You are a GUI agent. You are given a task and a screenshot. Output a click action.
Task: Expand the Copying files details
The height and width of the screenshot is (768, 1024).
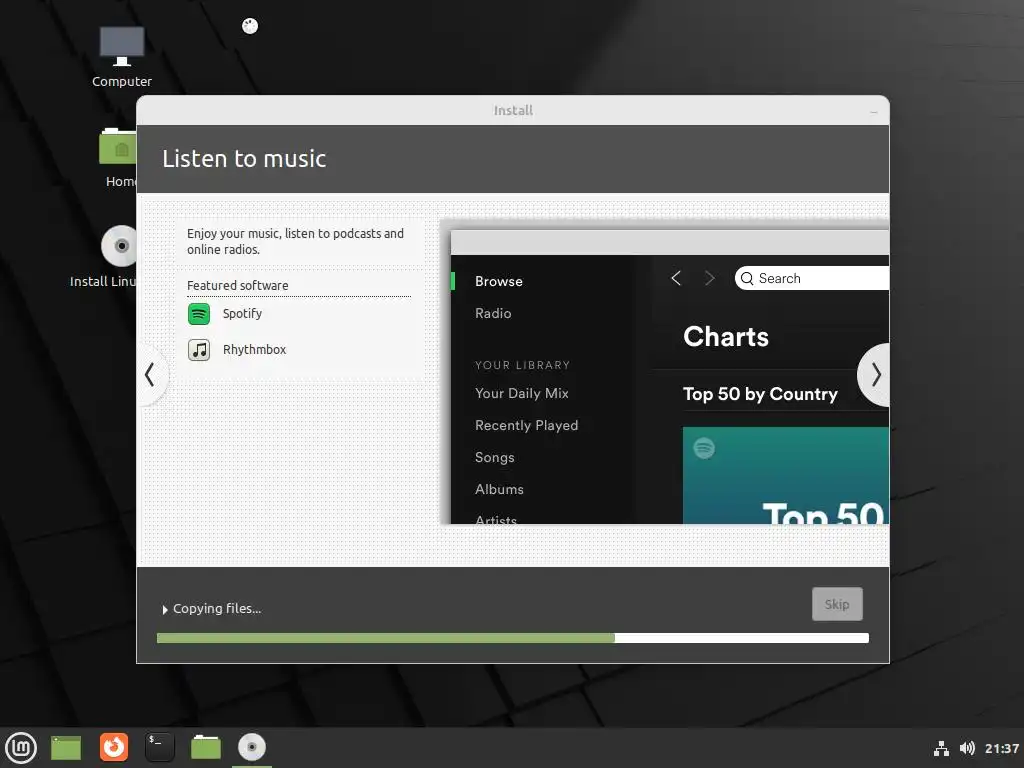tap(165, 609)
